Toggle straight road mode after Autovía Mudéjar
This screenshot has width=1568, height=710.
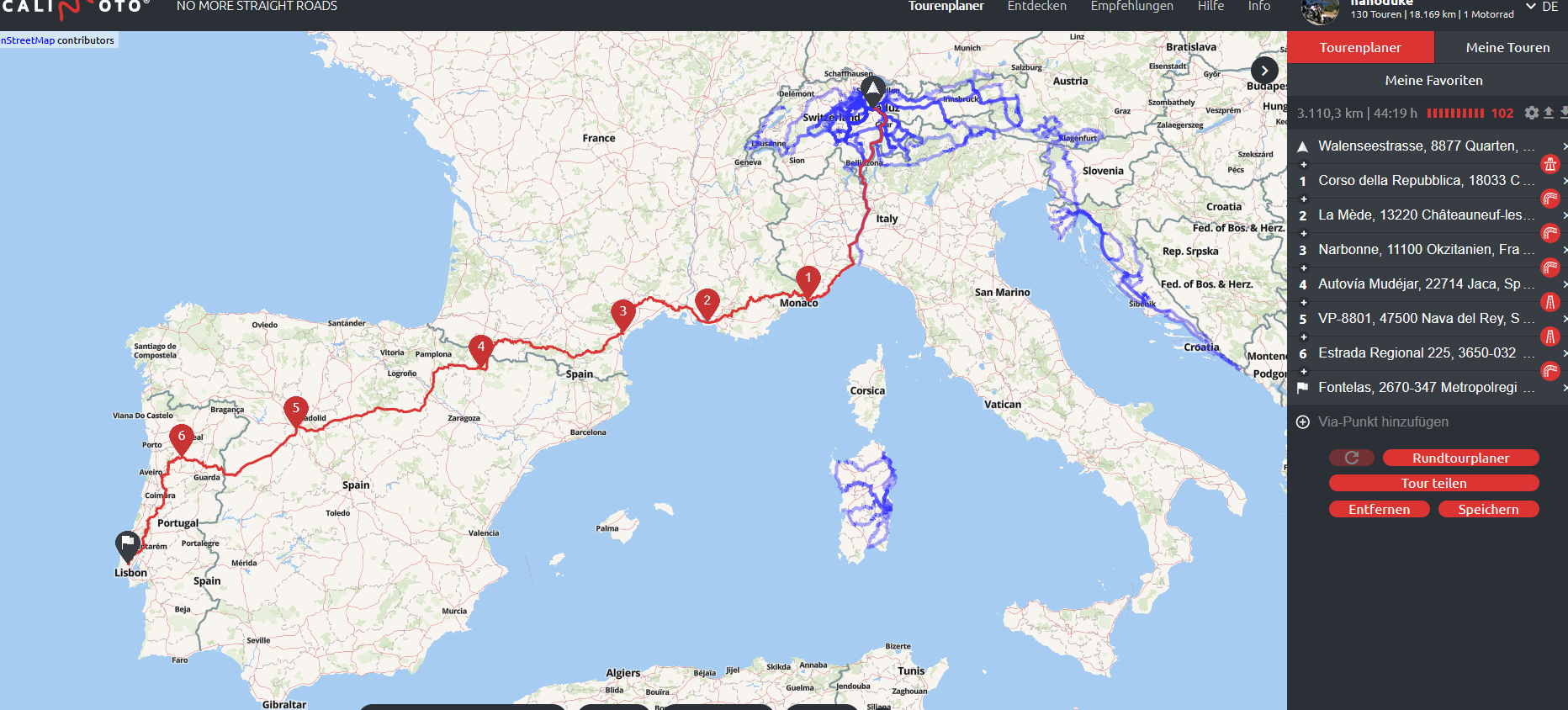[1549, 302]
